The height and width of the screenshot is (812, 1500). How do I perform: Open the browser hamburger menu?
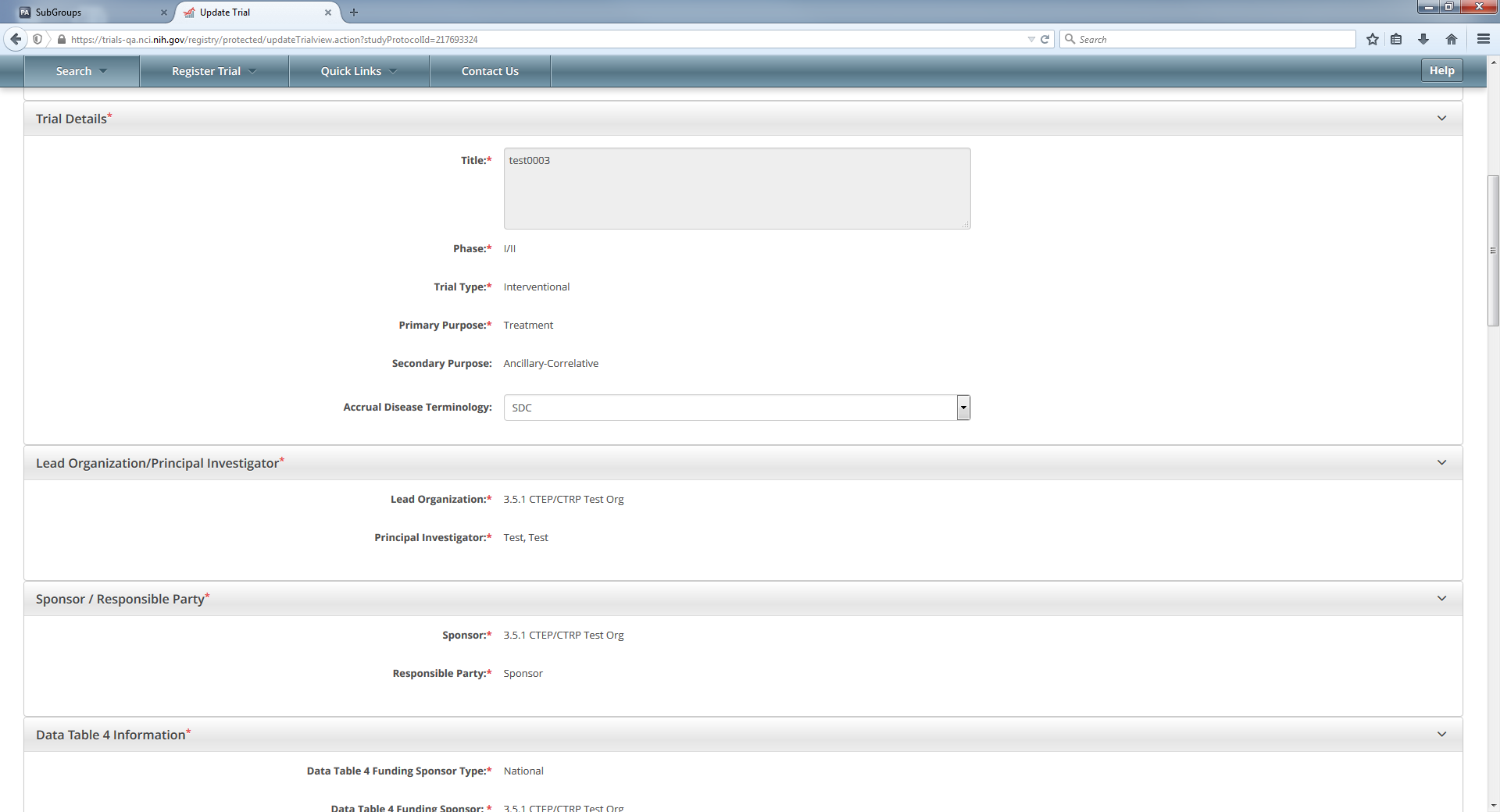pos(1483,39)
